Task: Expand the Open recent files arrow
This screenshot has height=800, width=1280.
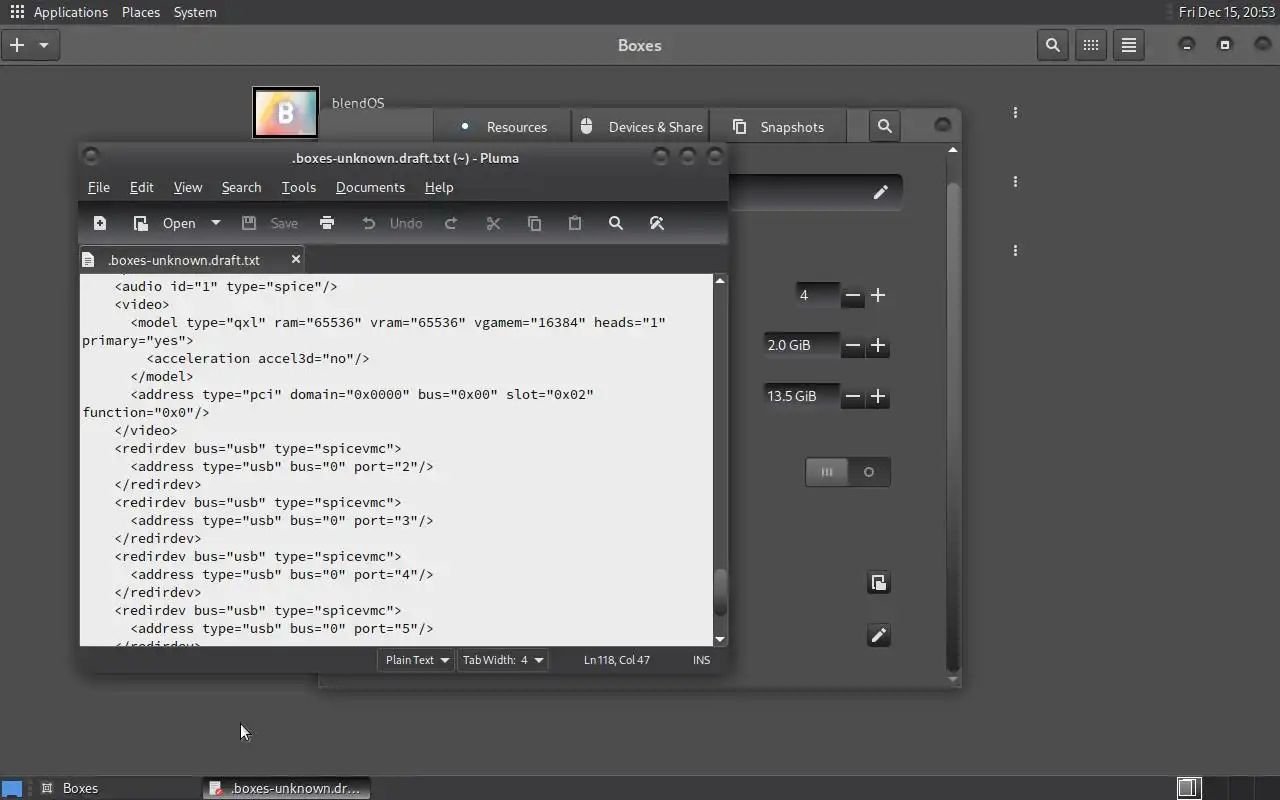Action: click(215, 223)
